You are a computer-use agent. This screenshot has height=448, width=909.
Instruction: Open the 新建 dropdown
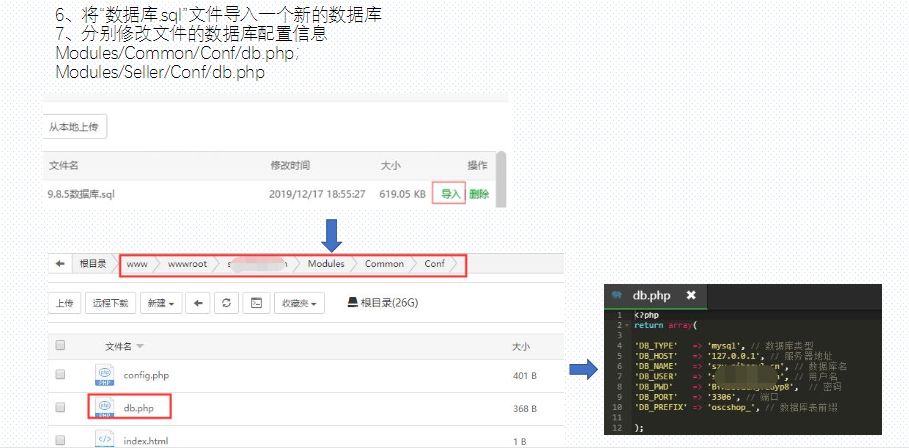pyautogui.click(x=161, y=303)
